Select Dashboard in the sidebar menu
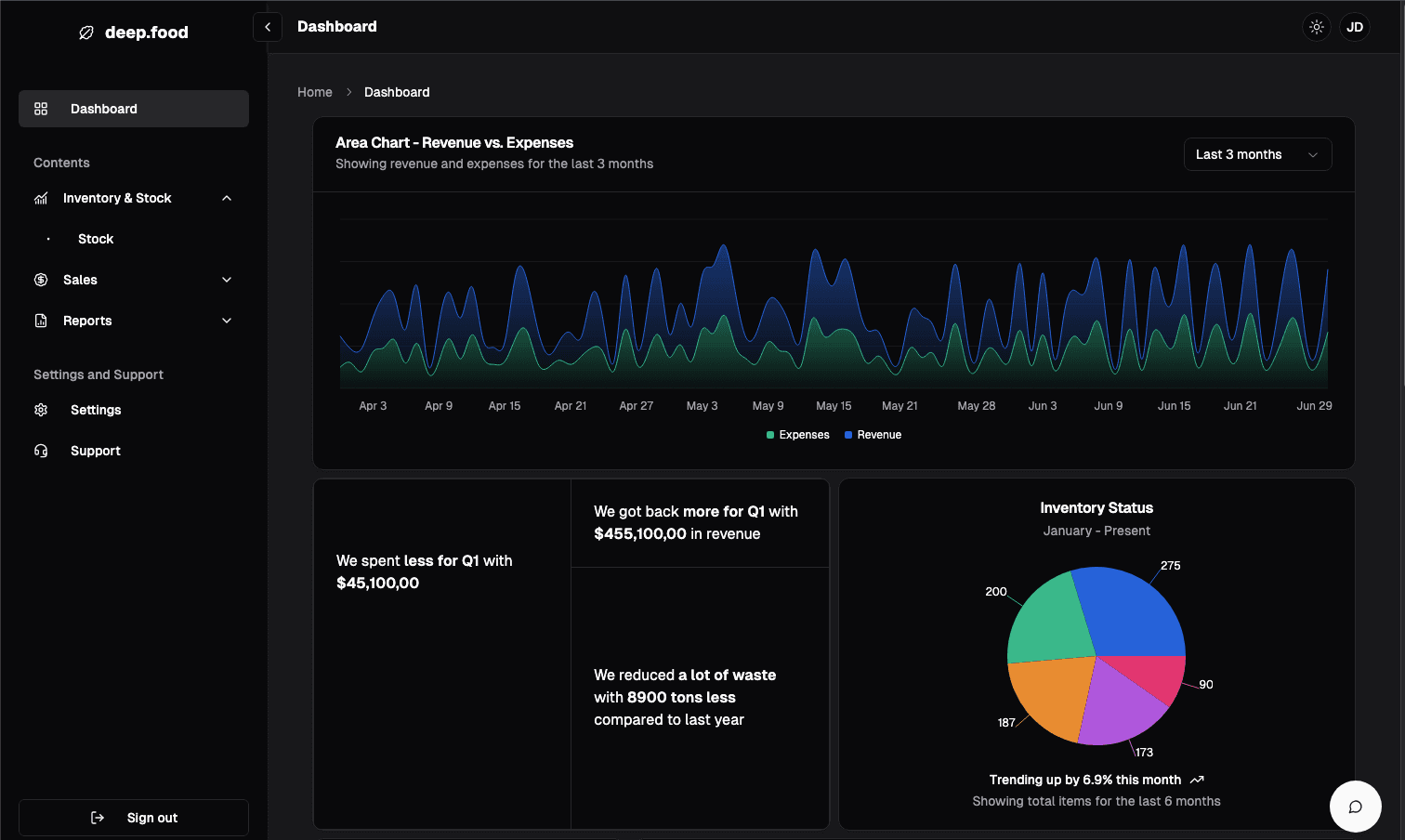The height and width of the screenshot is (840, 1405). click(x=104, y=109)
